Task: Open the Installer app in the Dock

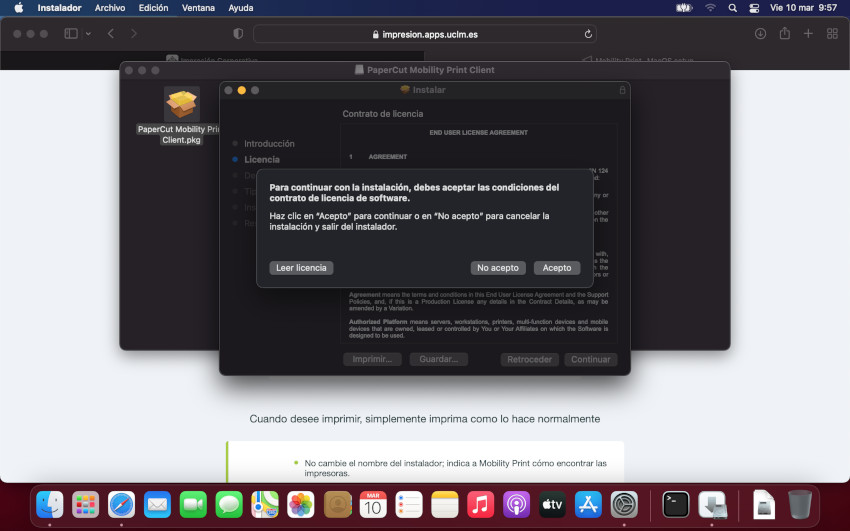Action: (712, 505)
